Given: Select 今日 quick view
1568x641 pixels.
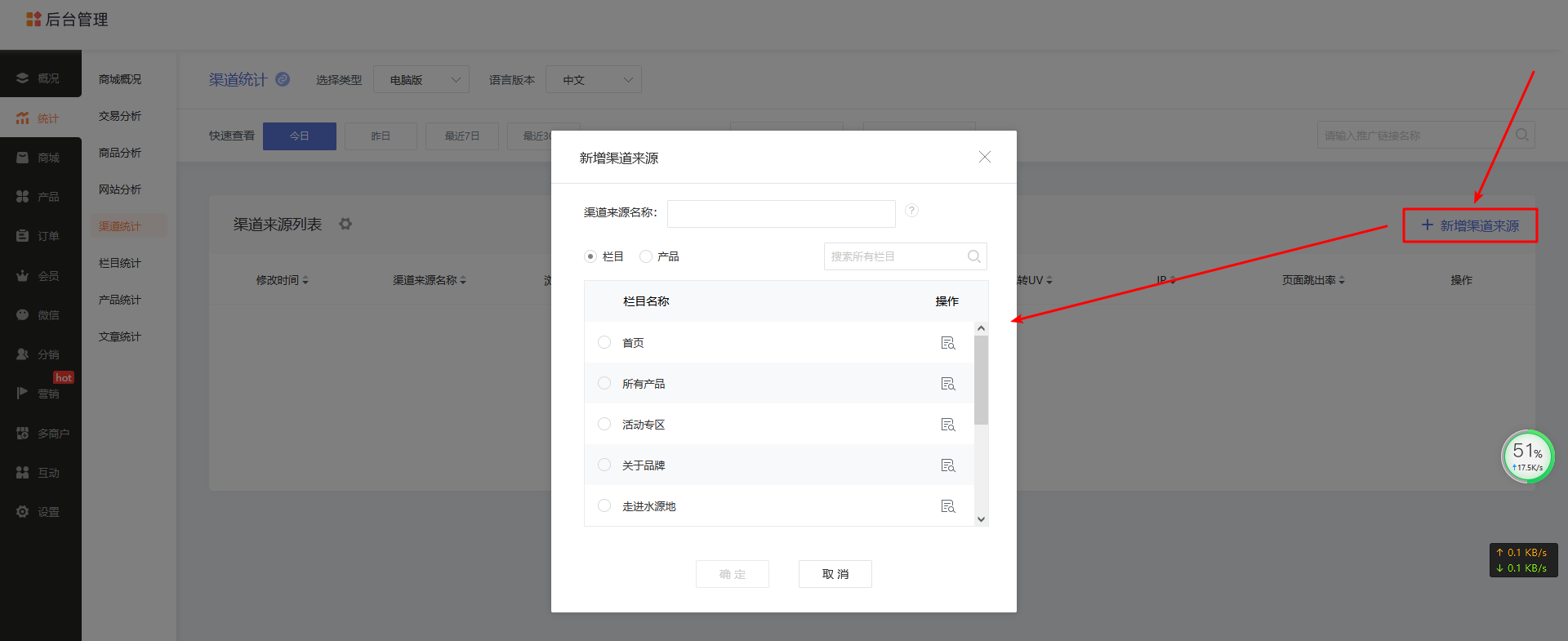Looking at the screenshot, I should pyautogui.click(x=300, y=136).
